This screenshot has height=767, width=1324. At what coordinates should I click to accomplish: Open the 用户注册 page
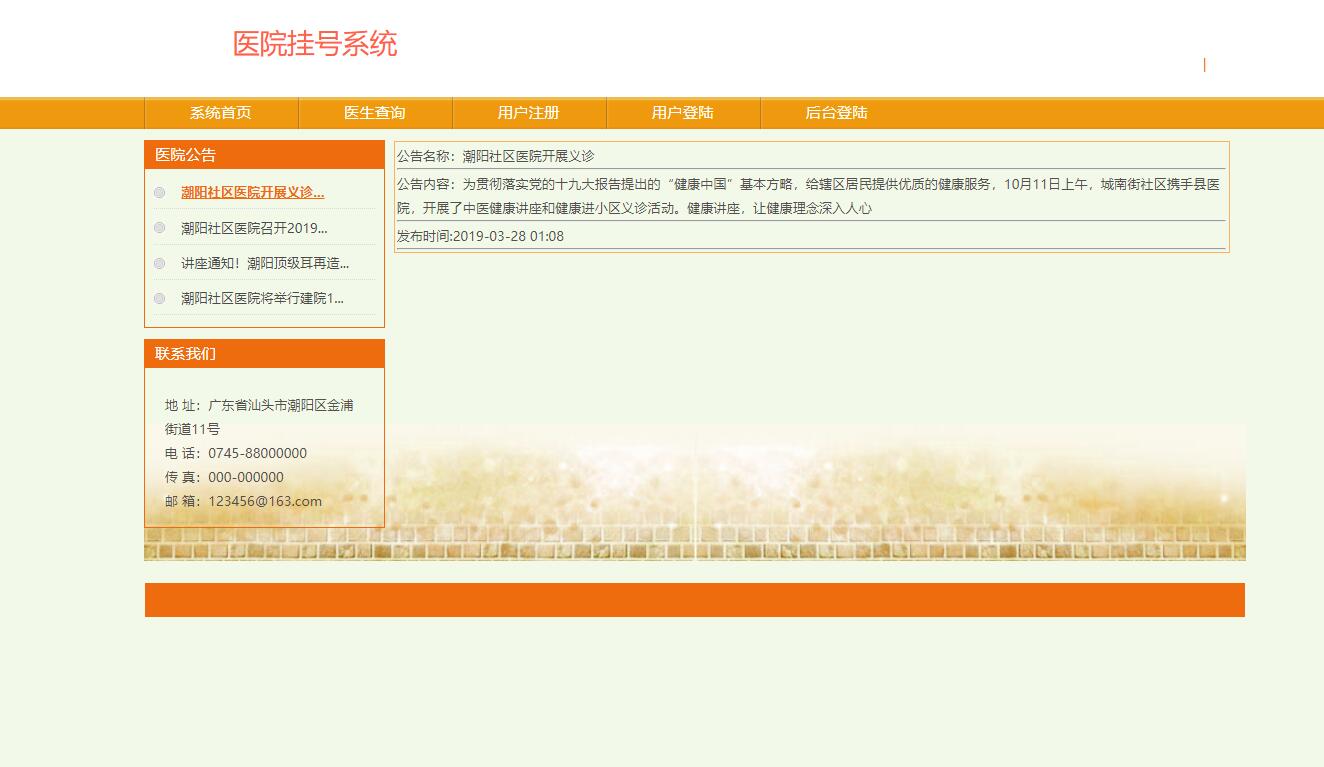(528, 113)
